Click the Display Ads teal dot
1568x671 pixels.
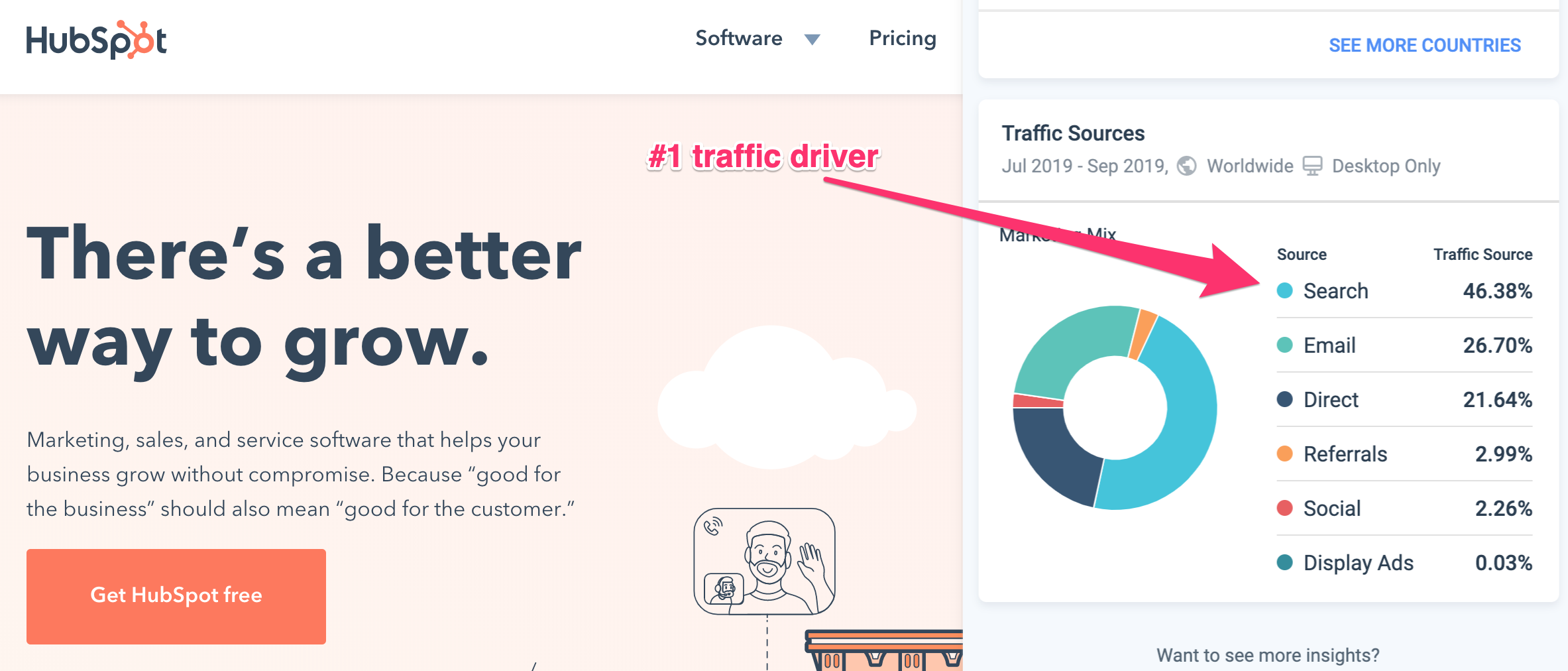tap(1284, 562)
